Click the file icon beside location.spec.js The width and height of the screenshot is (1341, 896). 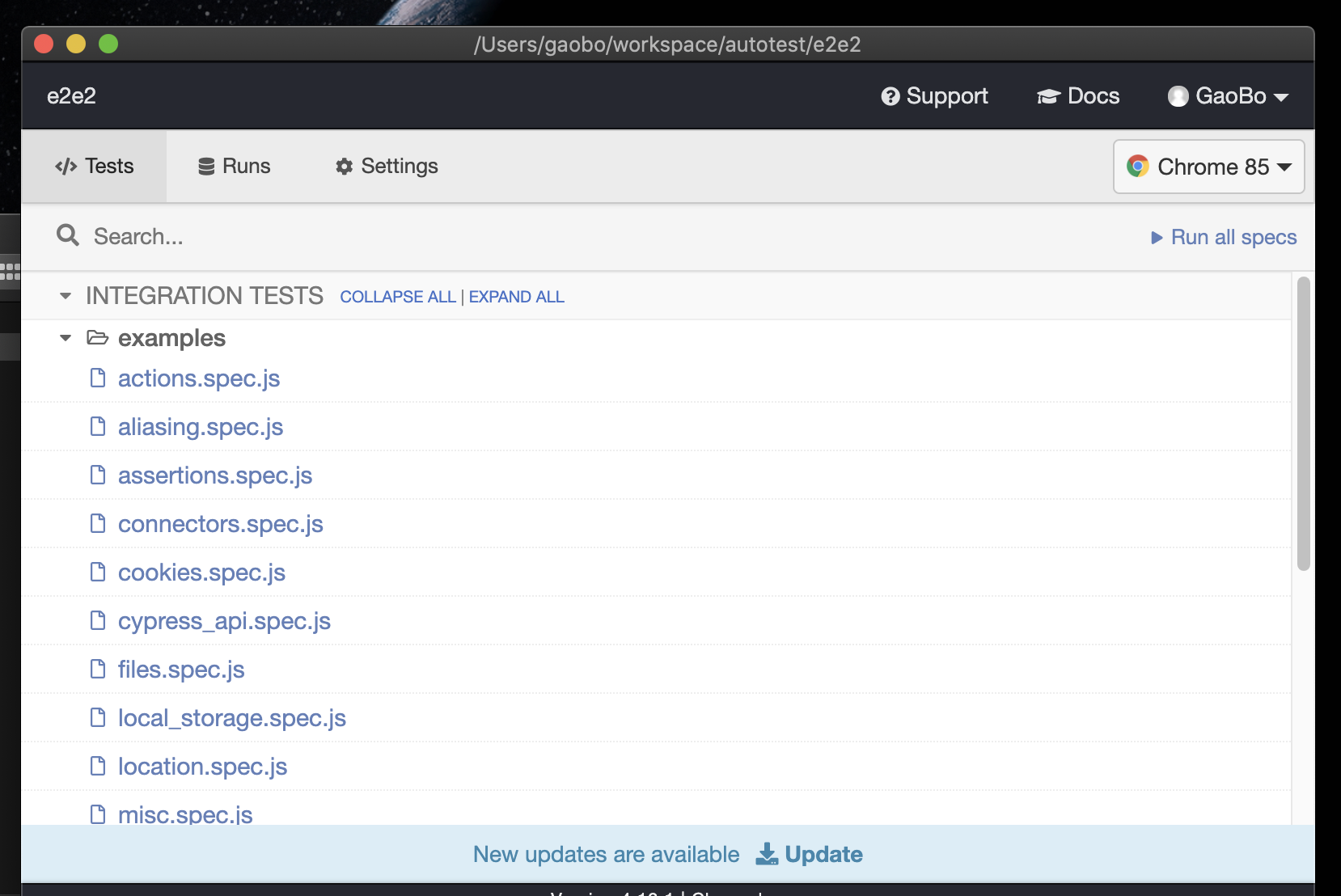pyautogui.click(x=98, y=766)
